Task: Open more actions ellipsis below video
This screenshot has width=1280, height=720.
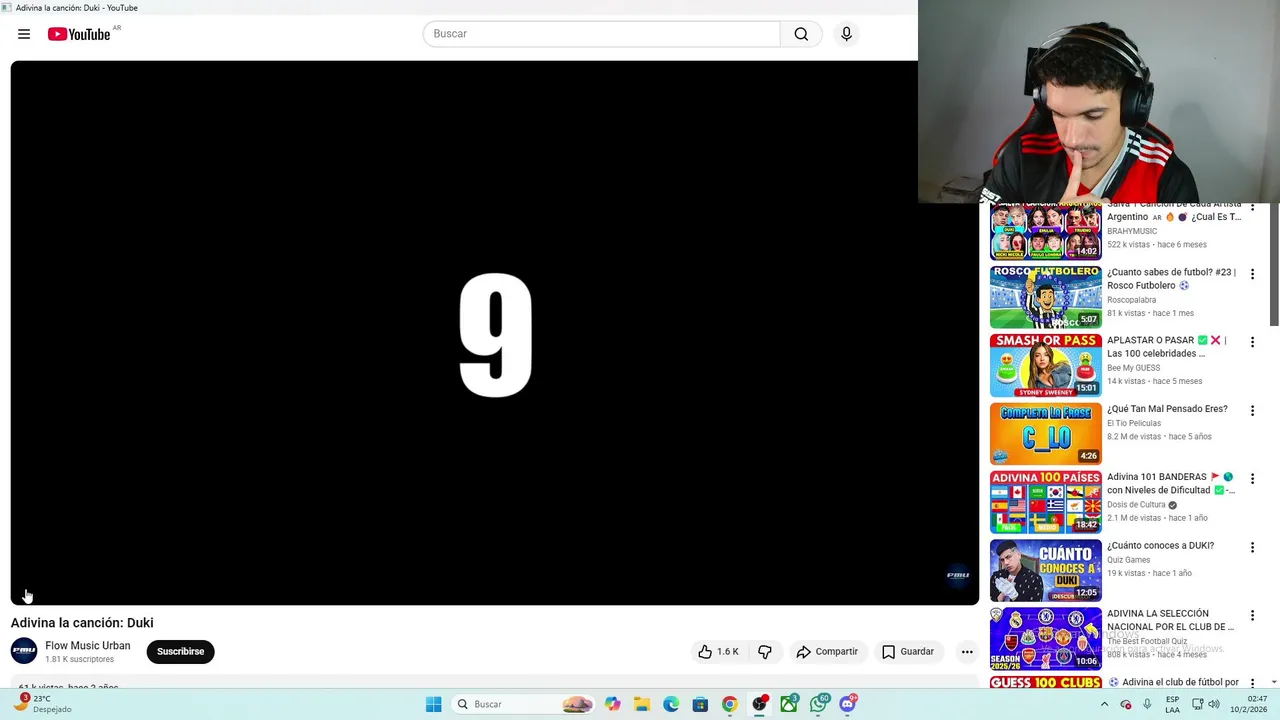Action: [x=967, y=652]
